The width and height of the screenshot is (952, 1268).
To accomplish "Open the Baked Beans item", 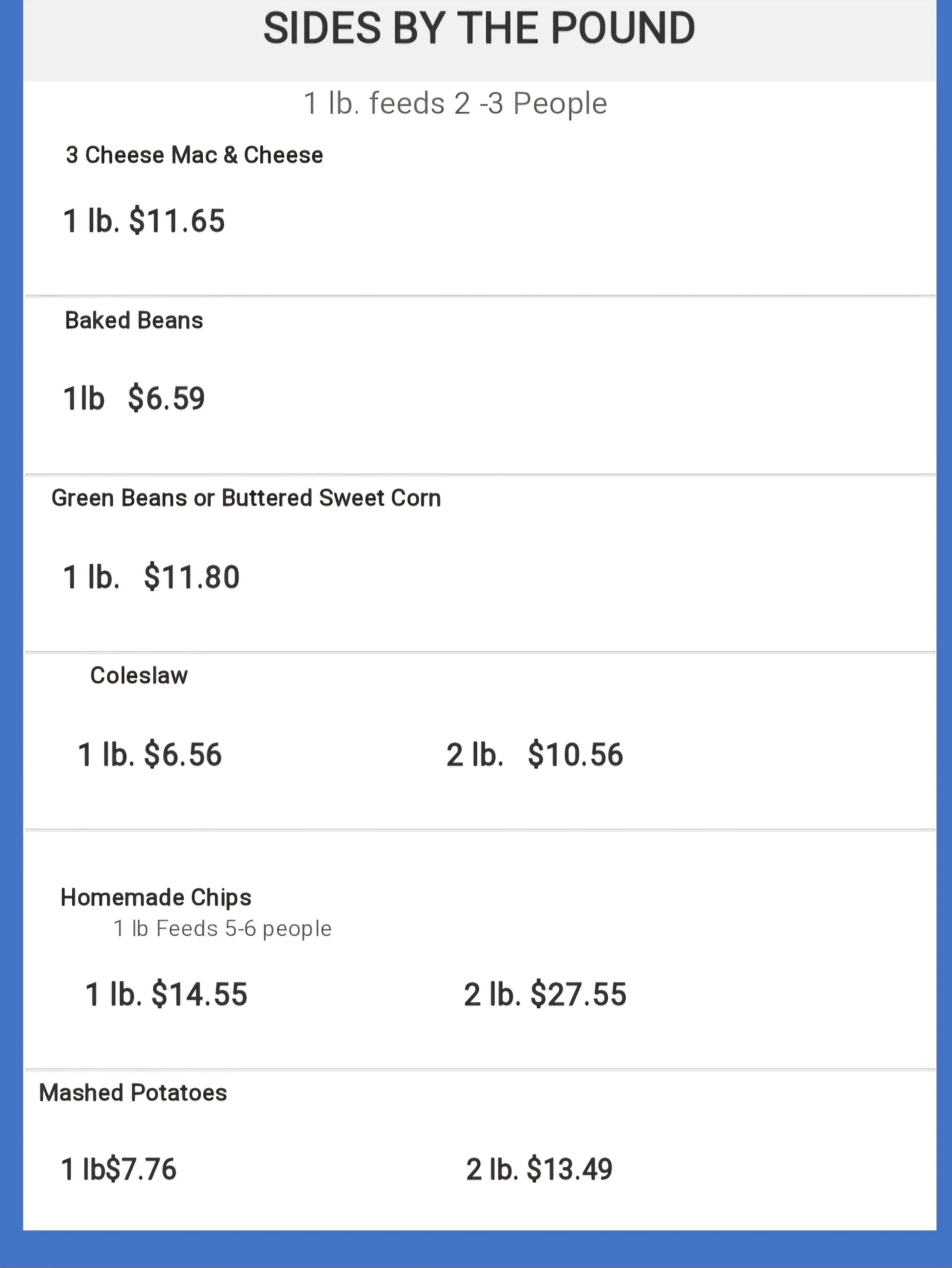I will [134, 321].
